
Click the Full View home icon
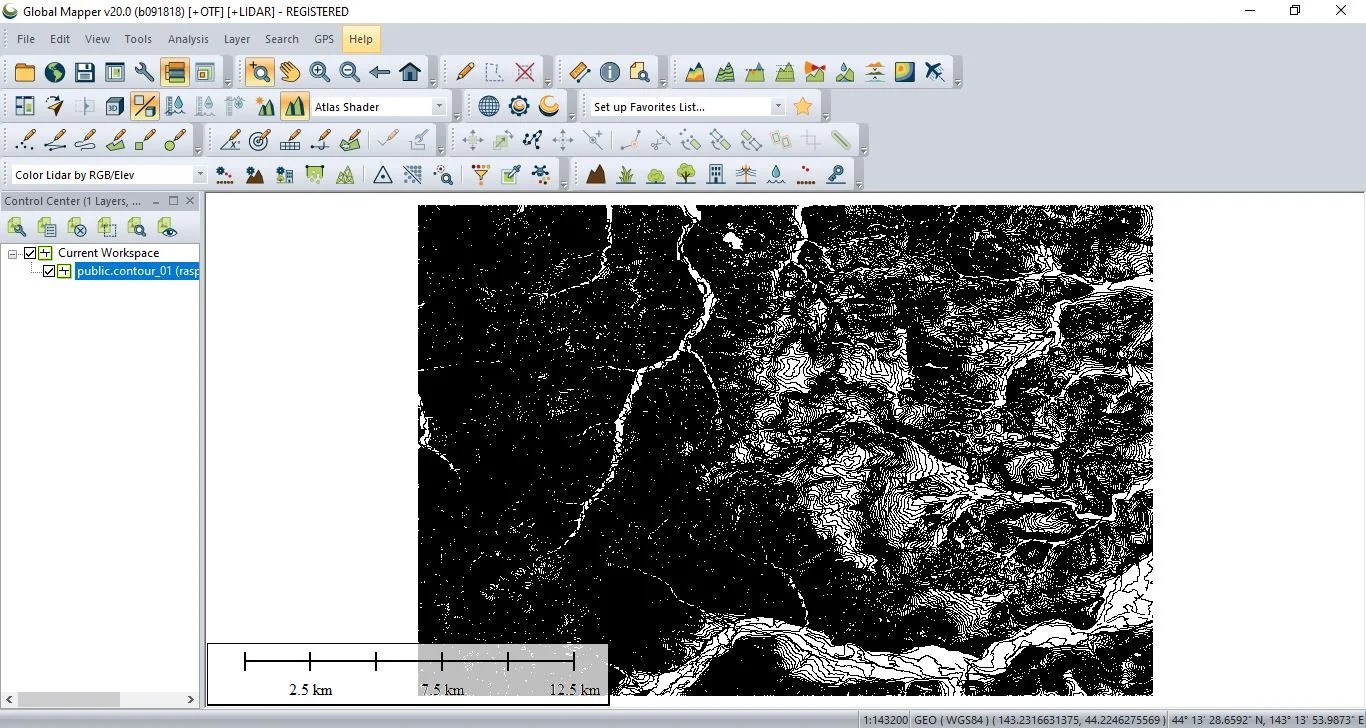pos(410,71)
